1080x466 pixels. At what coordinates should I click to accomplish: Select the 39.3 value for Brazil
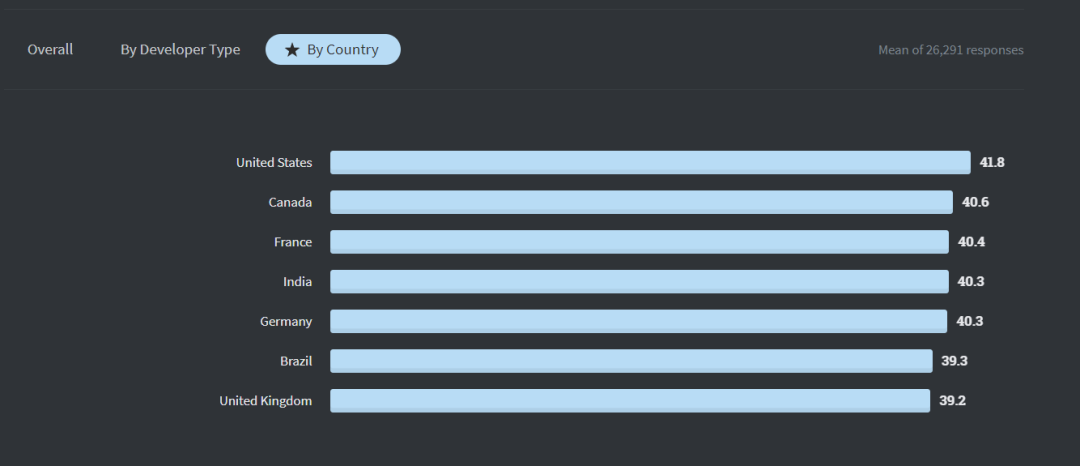pos(954,361)
